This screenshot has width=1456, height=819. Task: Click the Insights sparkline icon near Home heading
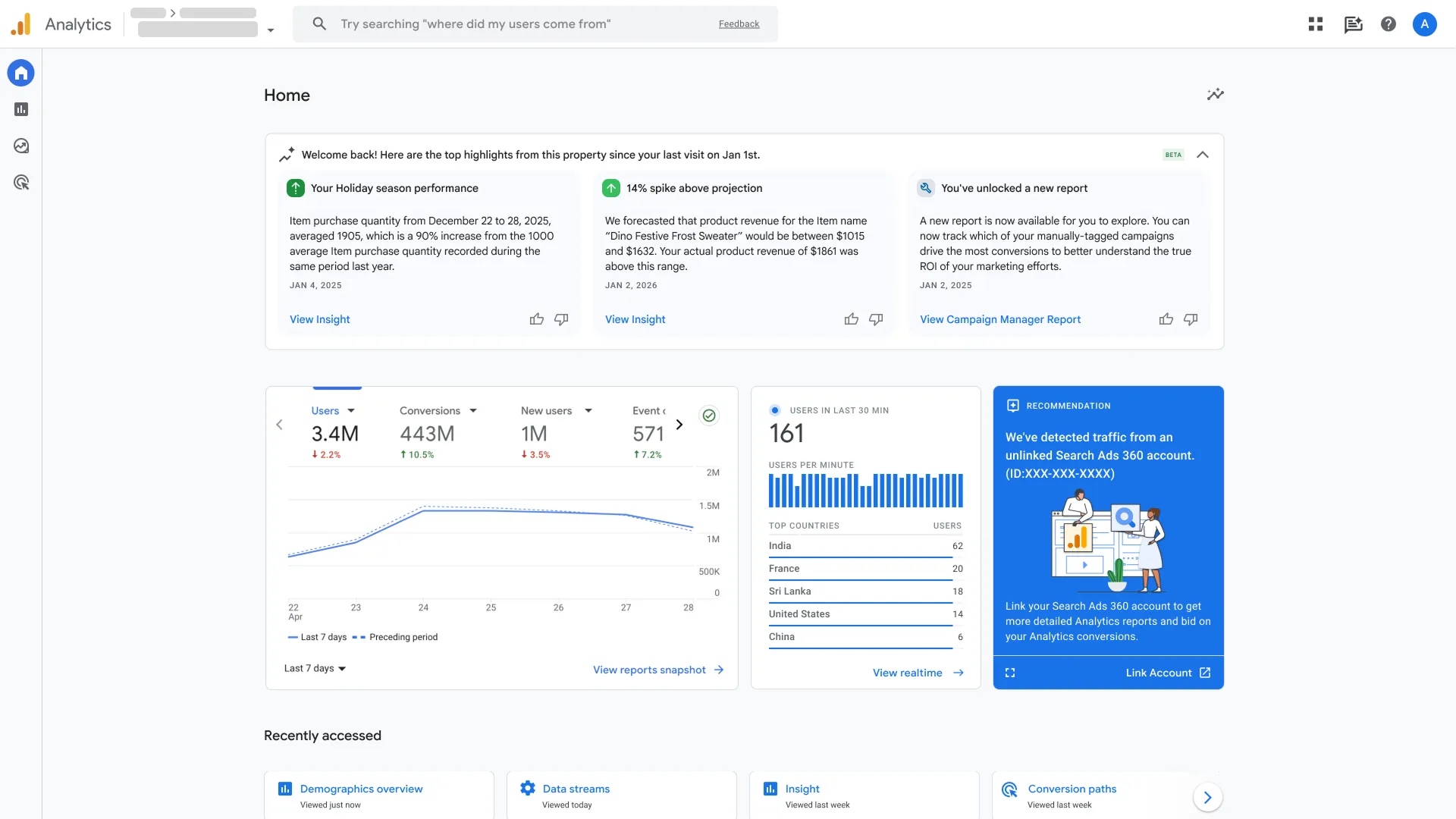coord(1215,94)
